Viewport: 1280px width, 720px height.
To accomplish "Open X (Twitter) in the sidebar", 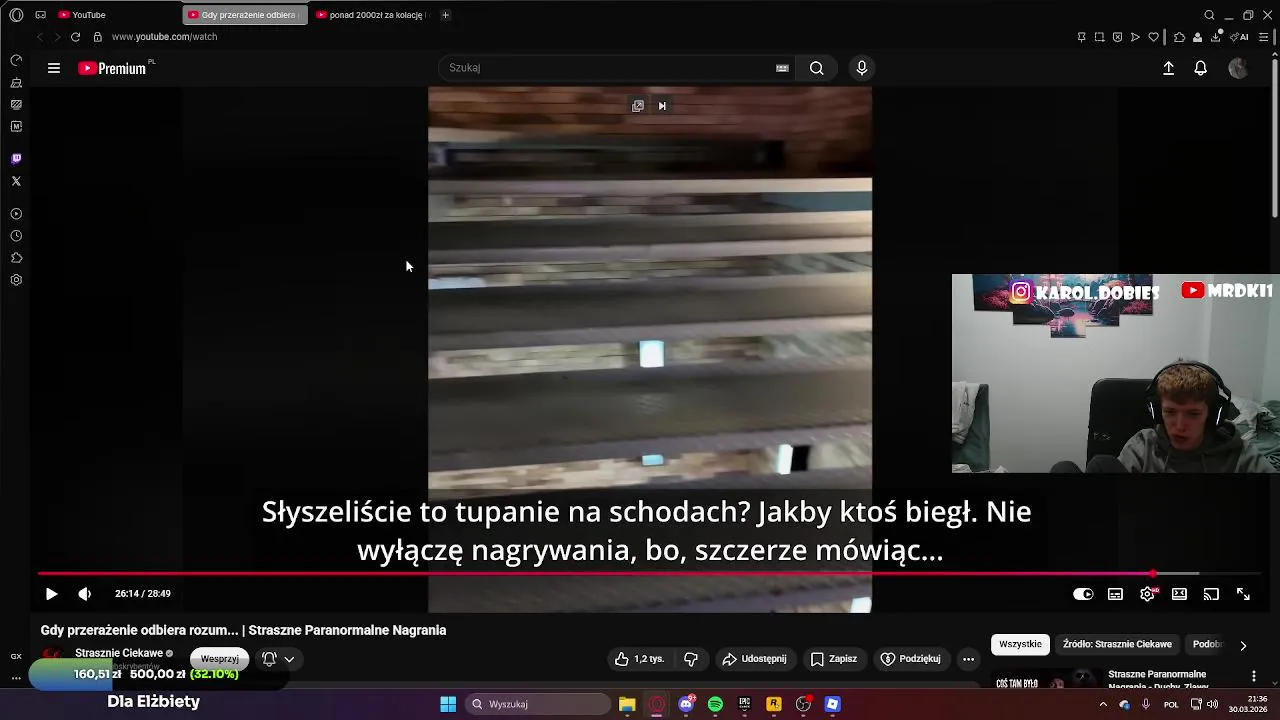I will coord(16,181).
